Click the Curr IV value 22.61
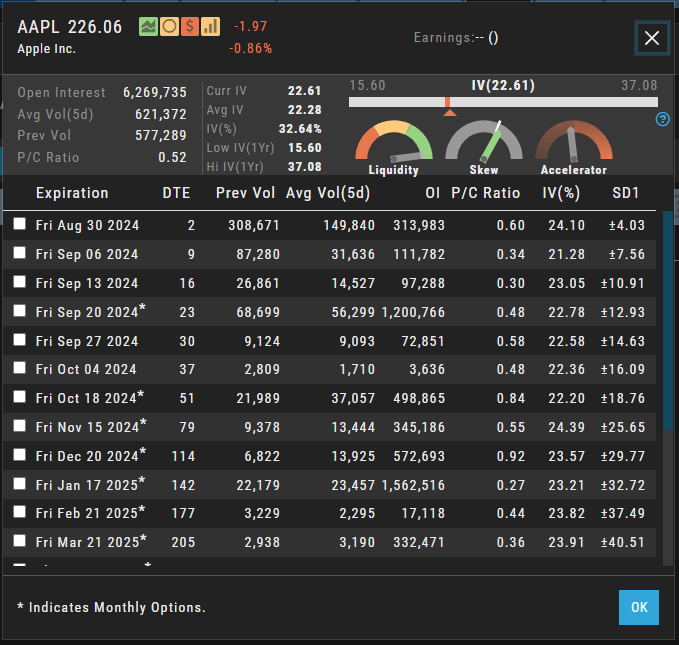 coord(304,91)
